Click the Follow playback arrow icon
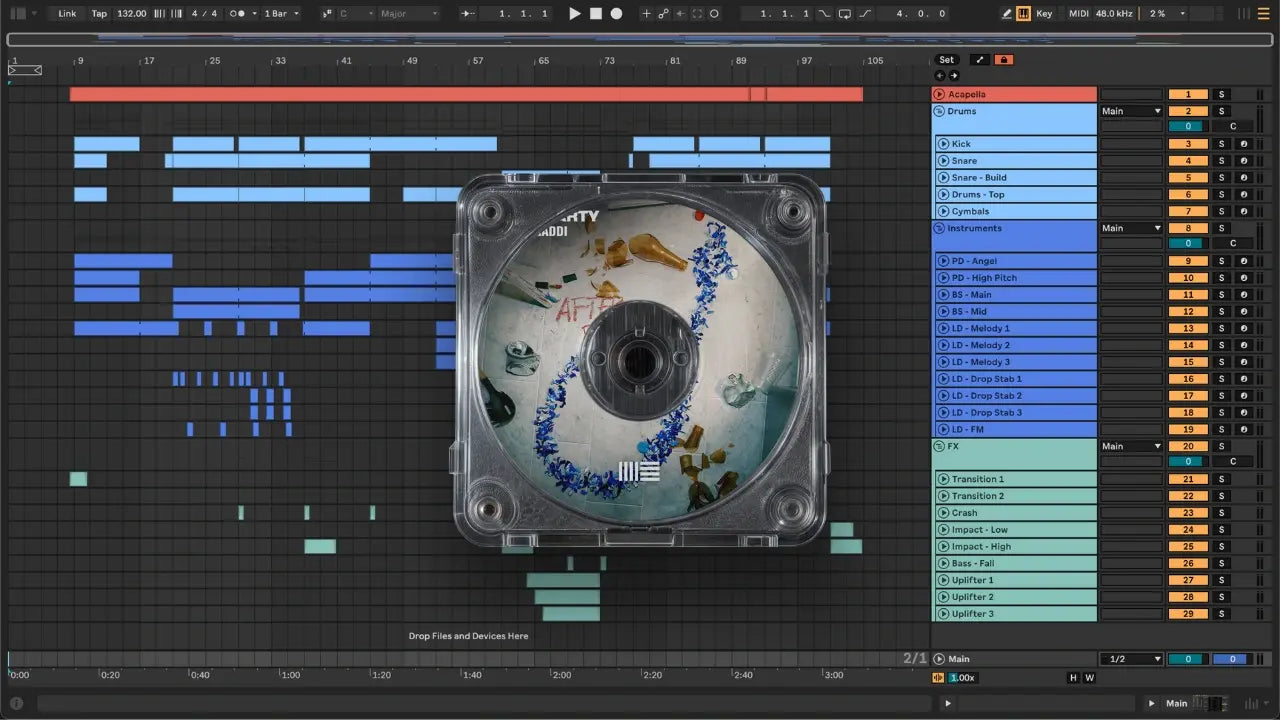 (468, 14)
